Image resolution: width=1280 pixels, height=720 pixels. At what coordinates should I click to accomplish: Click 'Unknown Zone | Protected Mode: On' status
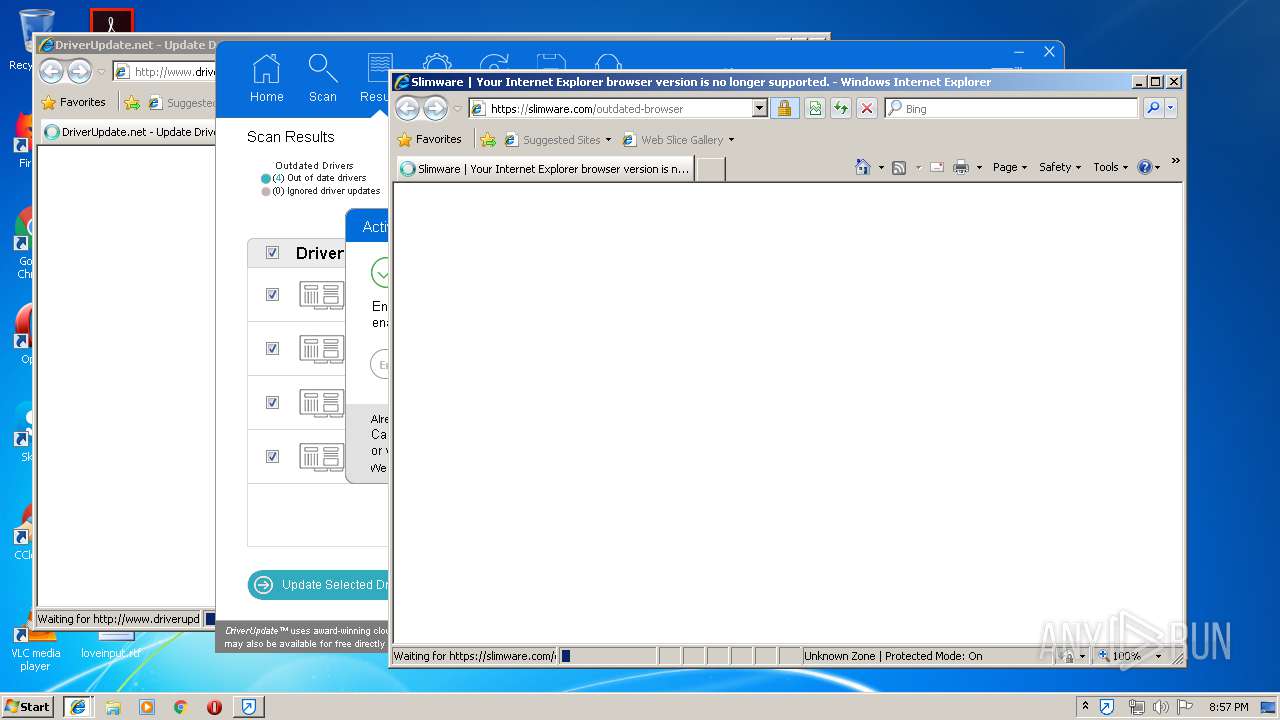point(893,656)
